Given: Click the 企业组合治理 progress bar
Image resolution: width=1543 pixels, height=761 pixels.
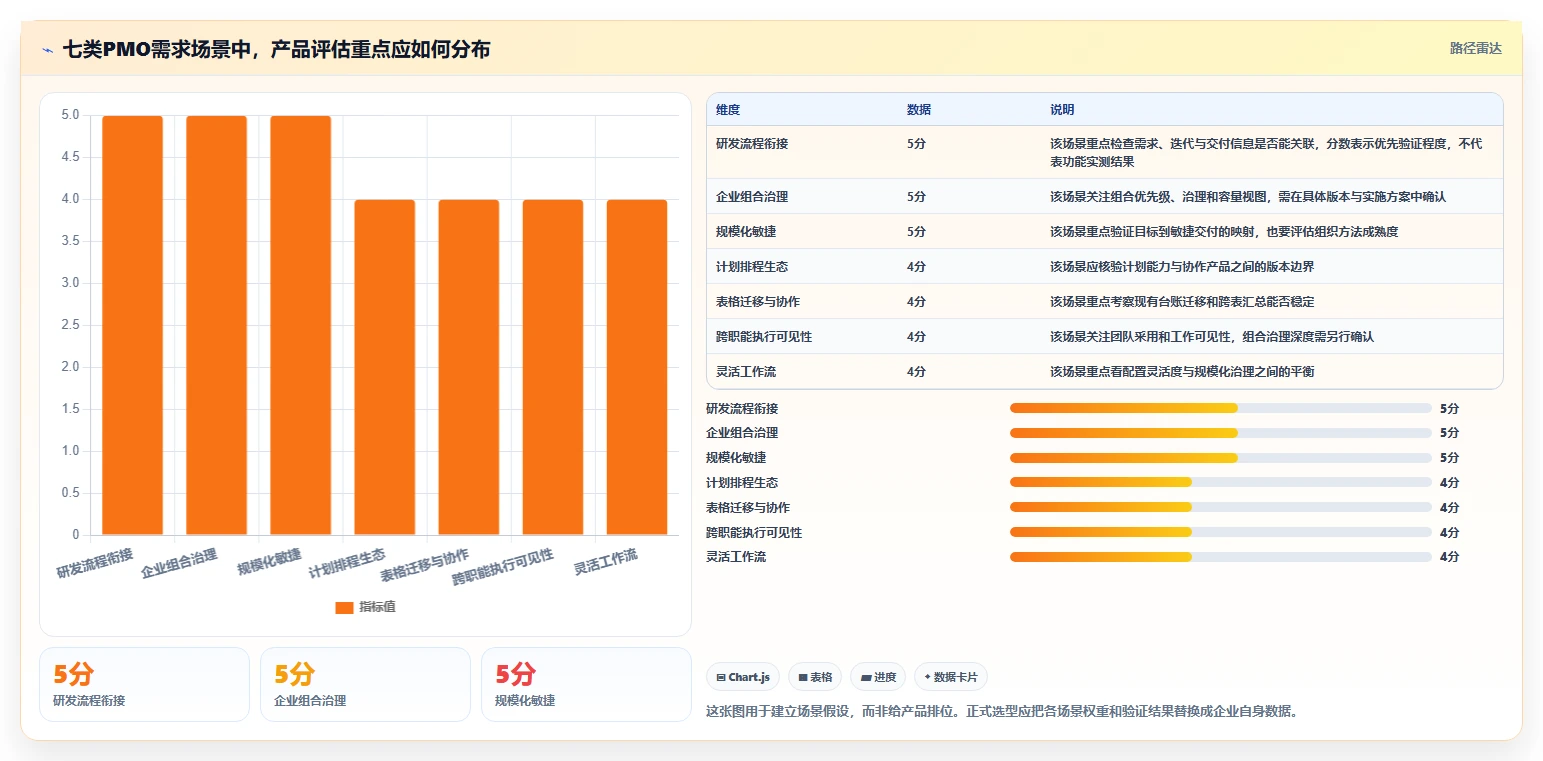Looking at the screenshot, I should tap(1221, 433).
